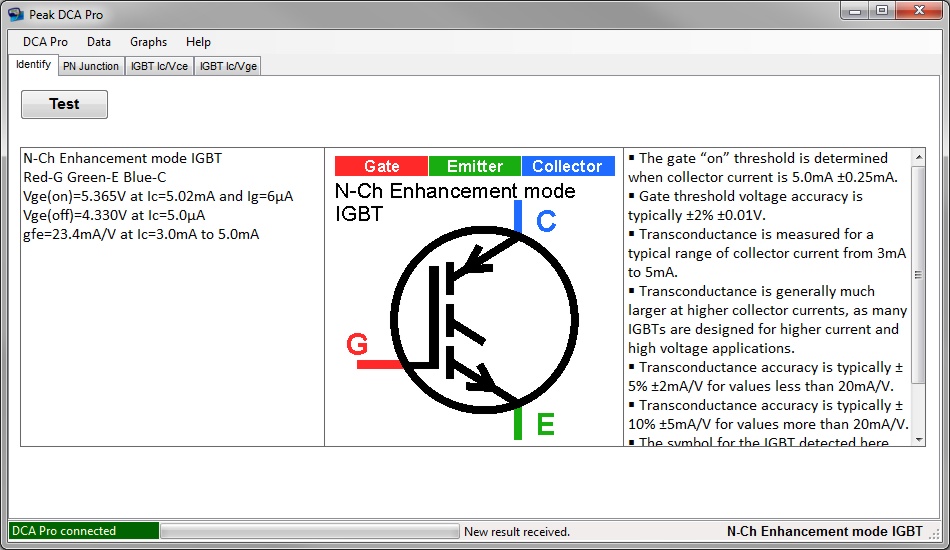Click the Peak DCA Pro app icon

coord(15,13)
